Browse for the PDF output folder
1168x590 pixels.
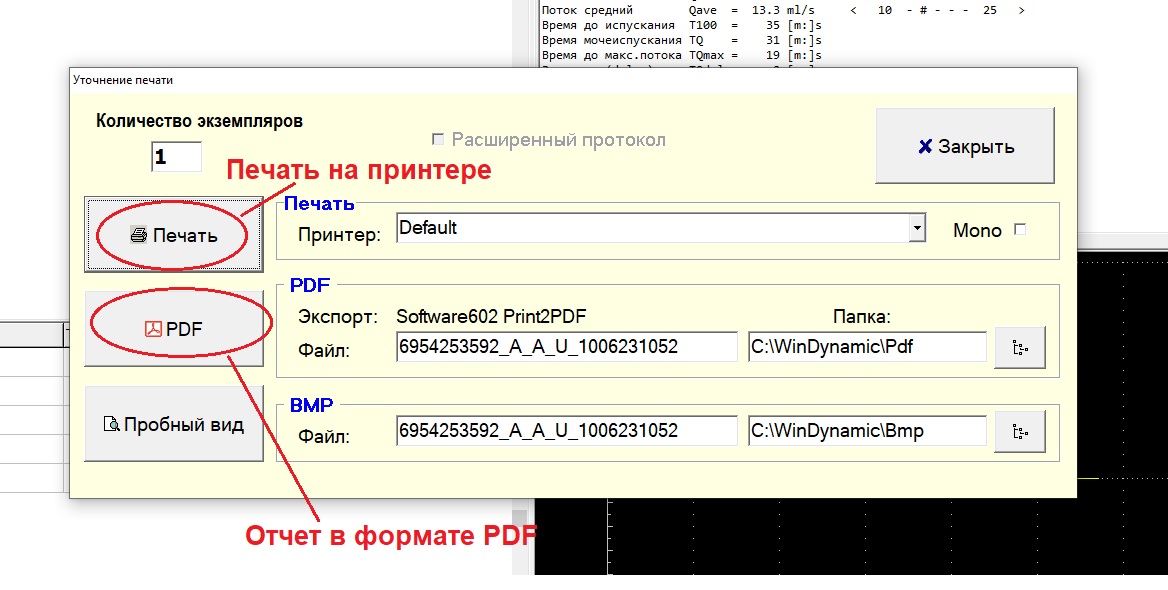(1019, 347)
